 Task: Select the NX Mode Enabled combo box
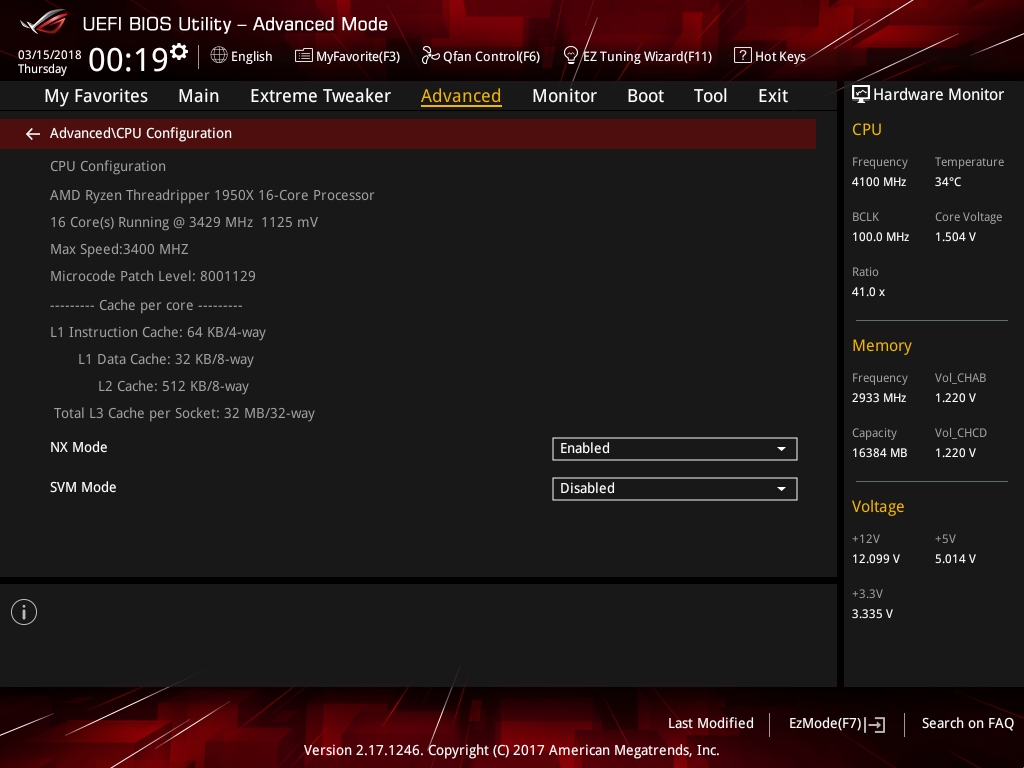[675, 449]
